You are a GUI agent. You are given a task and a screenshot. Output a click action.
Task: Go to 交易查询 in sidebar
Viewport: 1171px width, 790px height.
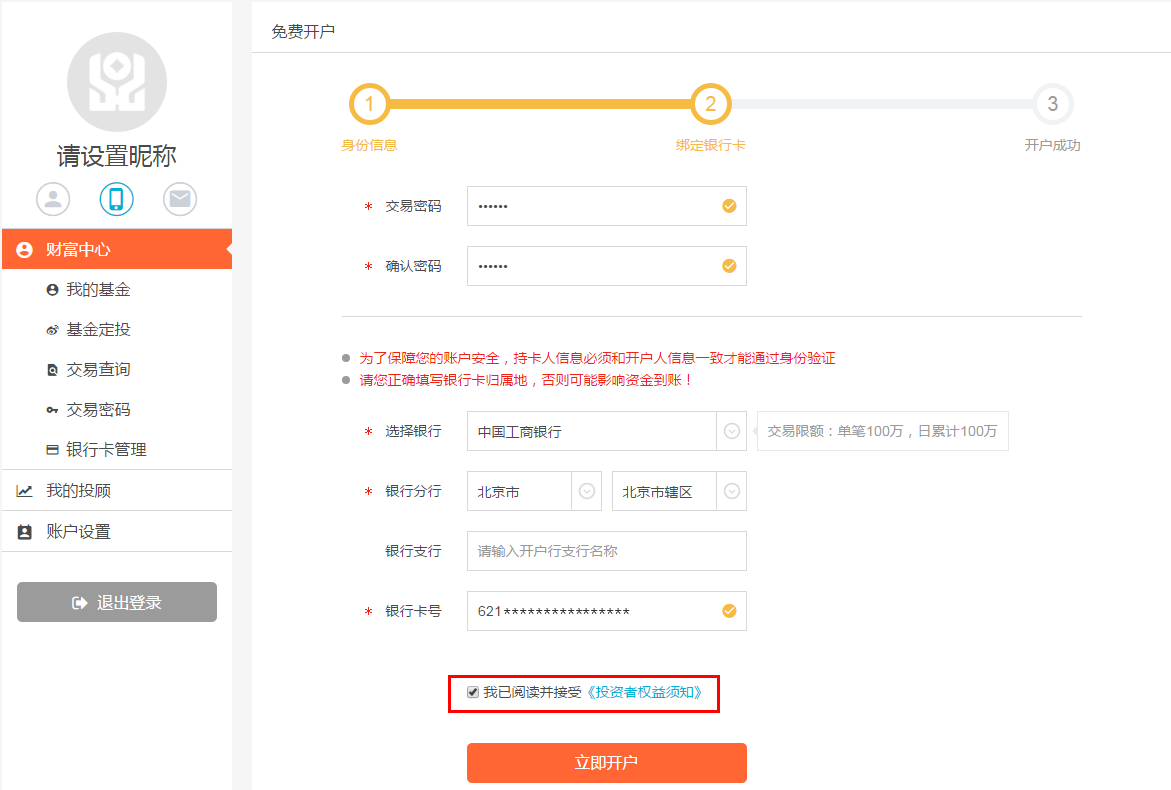click(98, 370)
